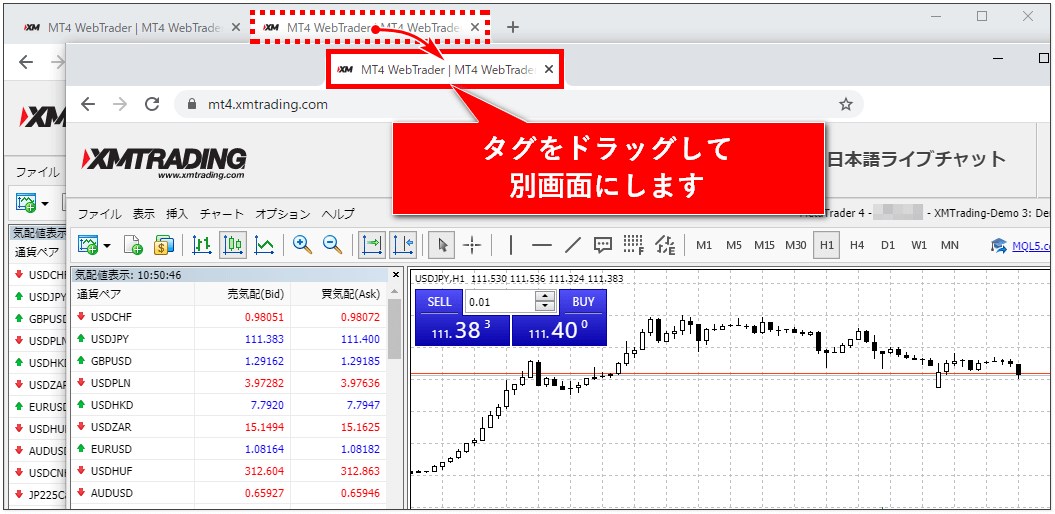The height and width of the screenshot is (514, 1055).
Task: Open the accounts dollar coin icon
Action: click(x=163, y=245)
